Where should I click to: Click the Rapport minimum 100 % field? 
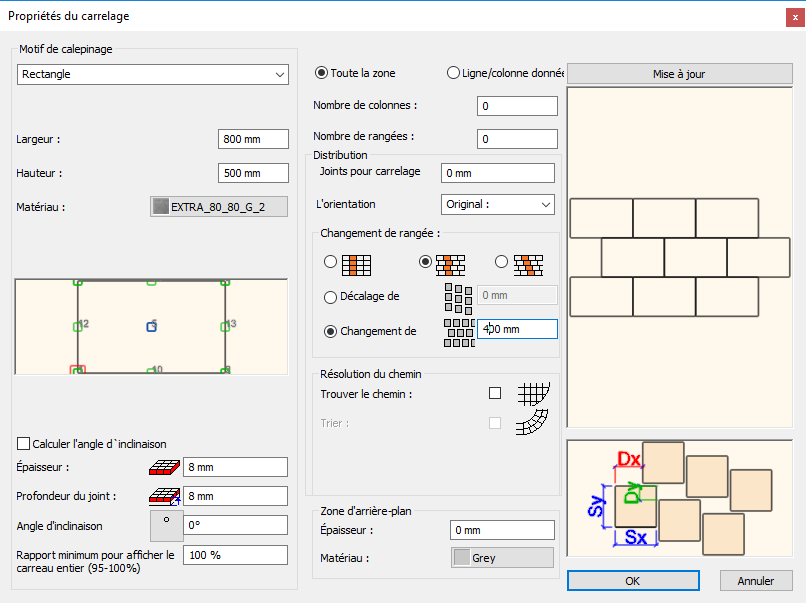(235, 555)
